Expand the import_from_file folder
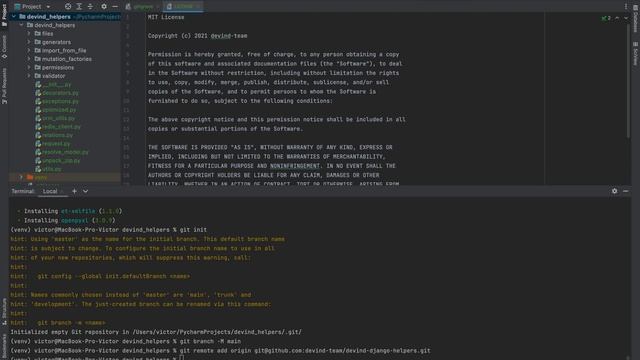The width and height of the screenshot is (640, 360). tap(29, 51)
